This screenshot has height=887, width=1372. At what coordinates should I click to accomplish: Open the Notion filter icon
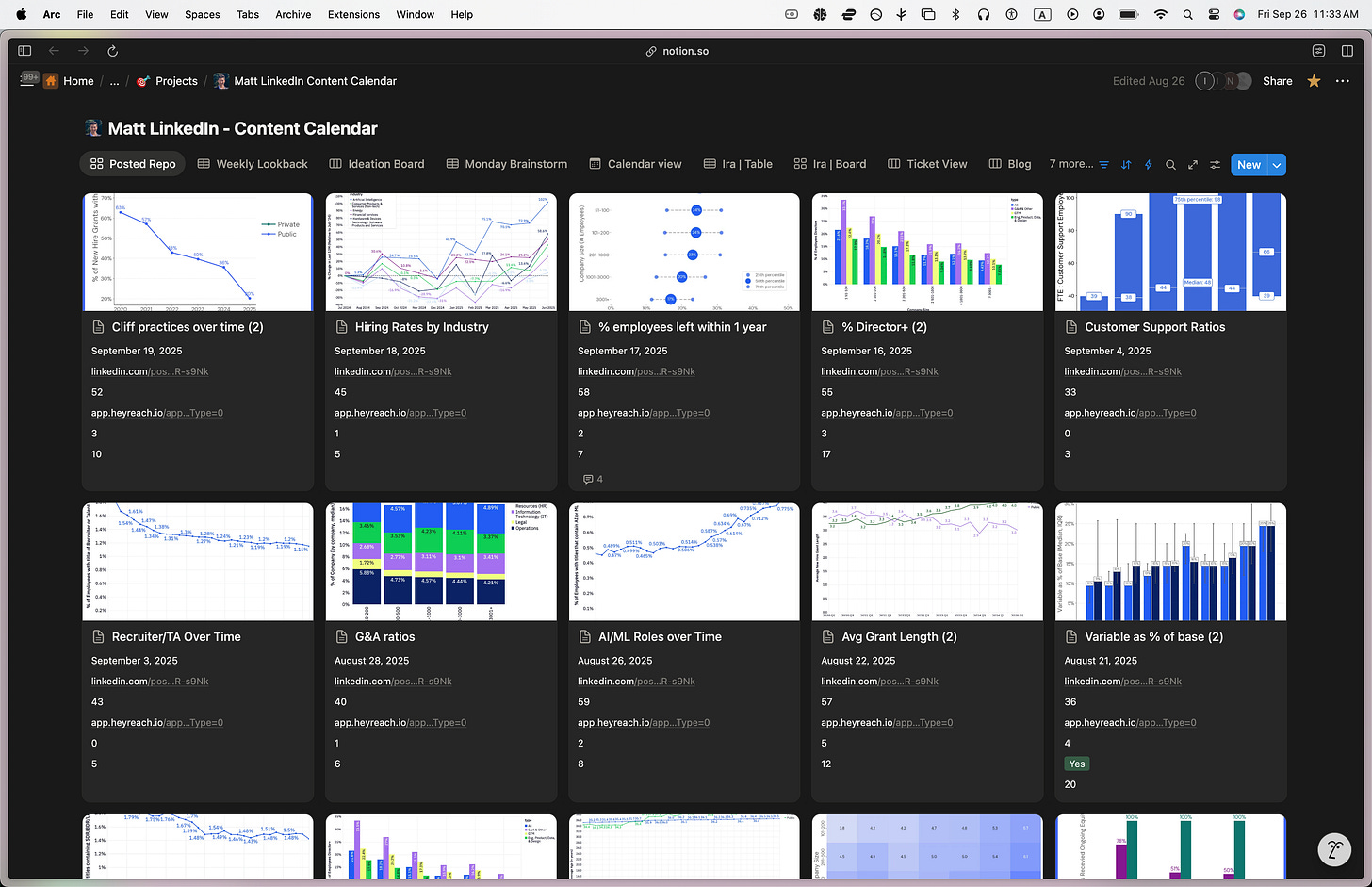(1103, 164)
